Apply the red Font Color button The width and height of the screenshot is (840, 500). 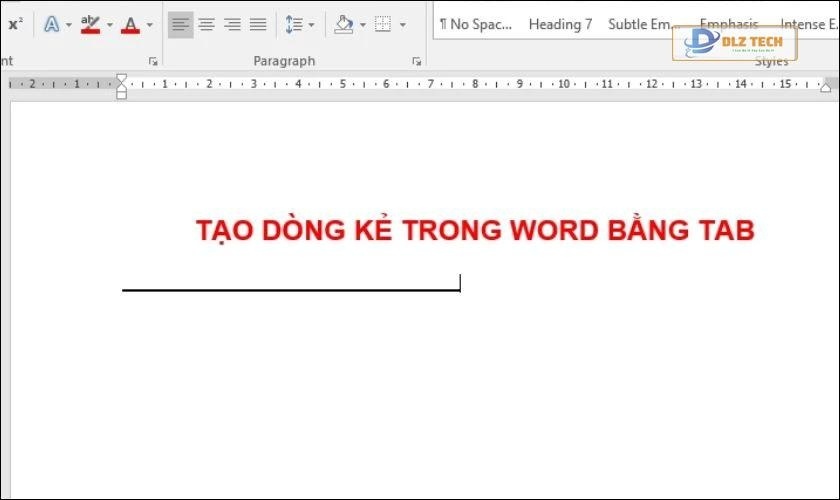130,24
